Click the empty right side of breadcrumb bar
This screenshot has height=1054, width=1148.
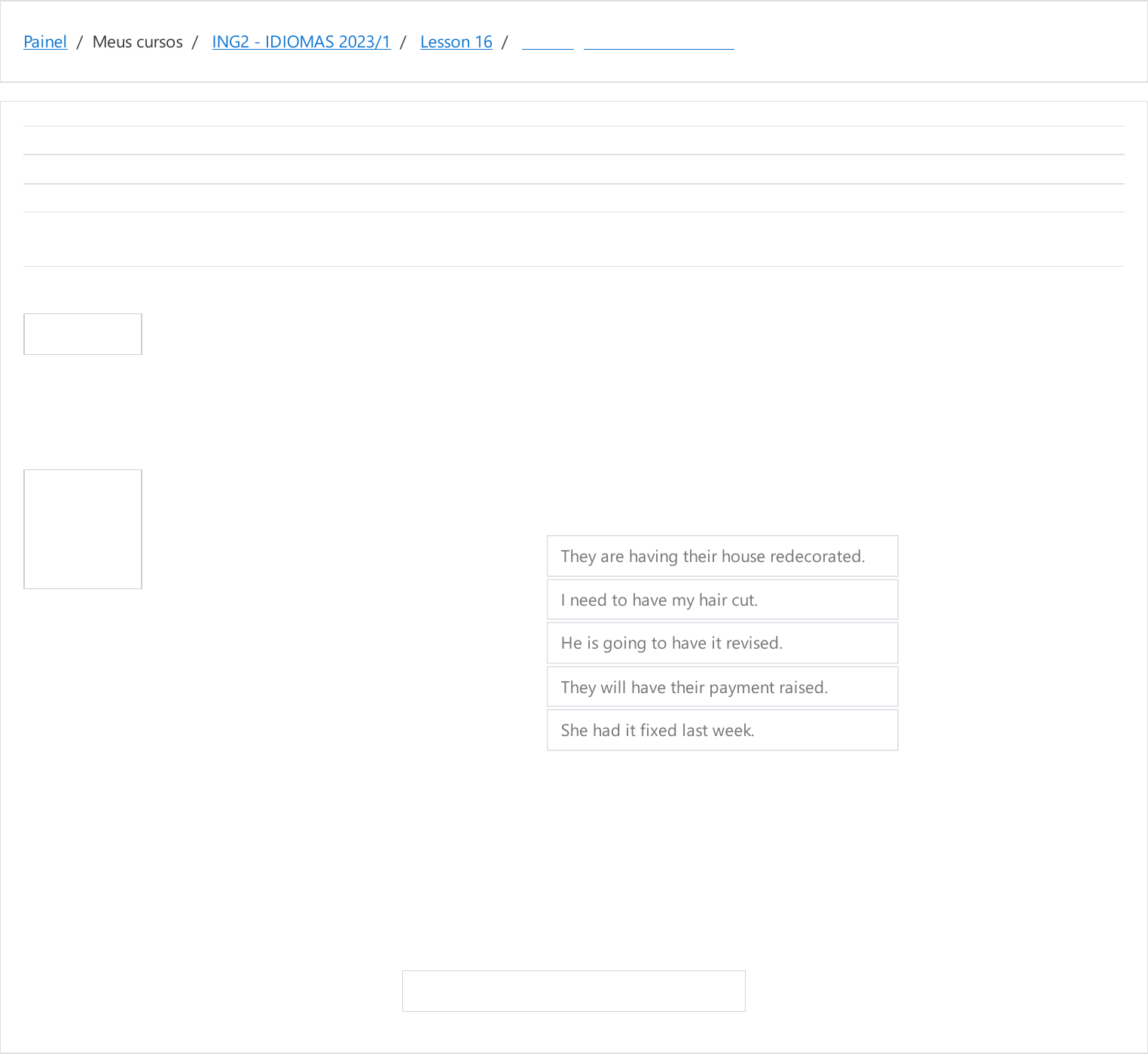pyautogui.click(x=942, y=42)
